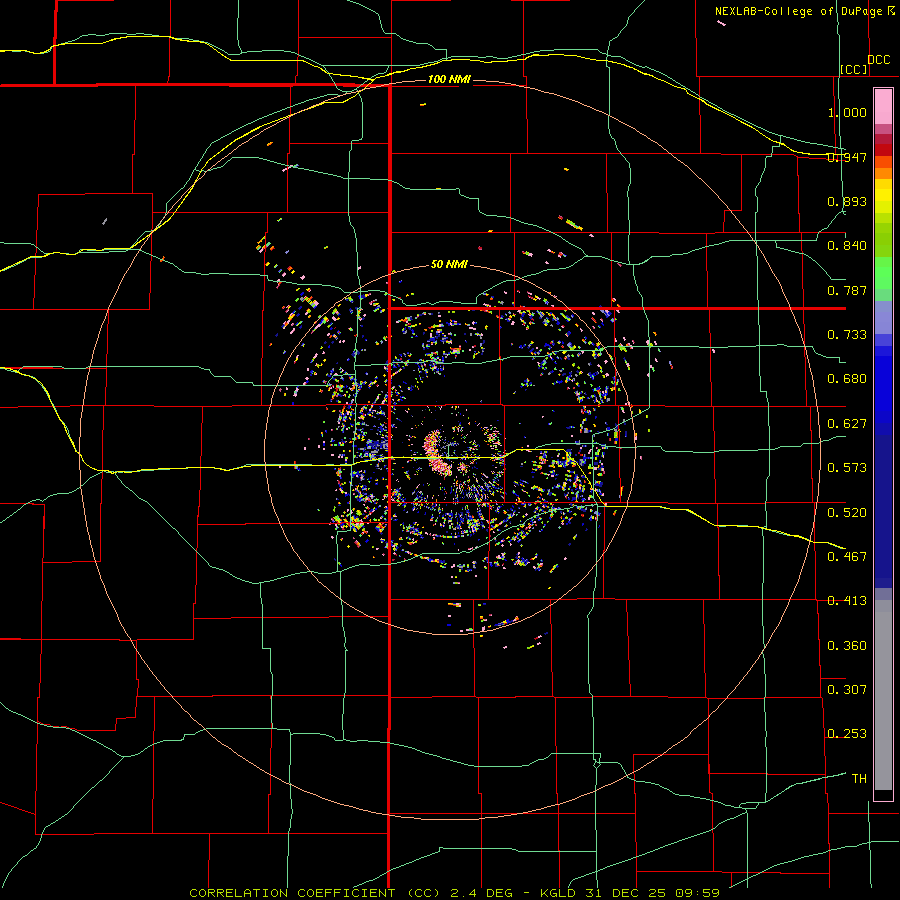Select the 0.253 scale value

pyautogui.click(x=847, y=734)
